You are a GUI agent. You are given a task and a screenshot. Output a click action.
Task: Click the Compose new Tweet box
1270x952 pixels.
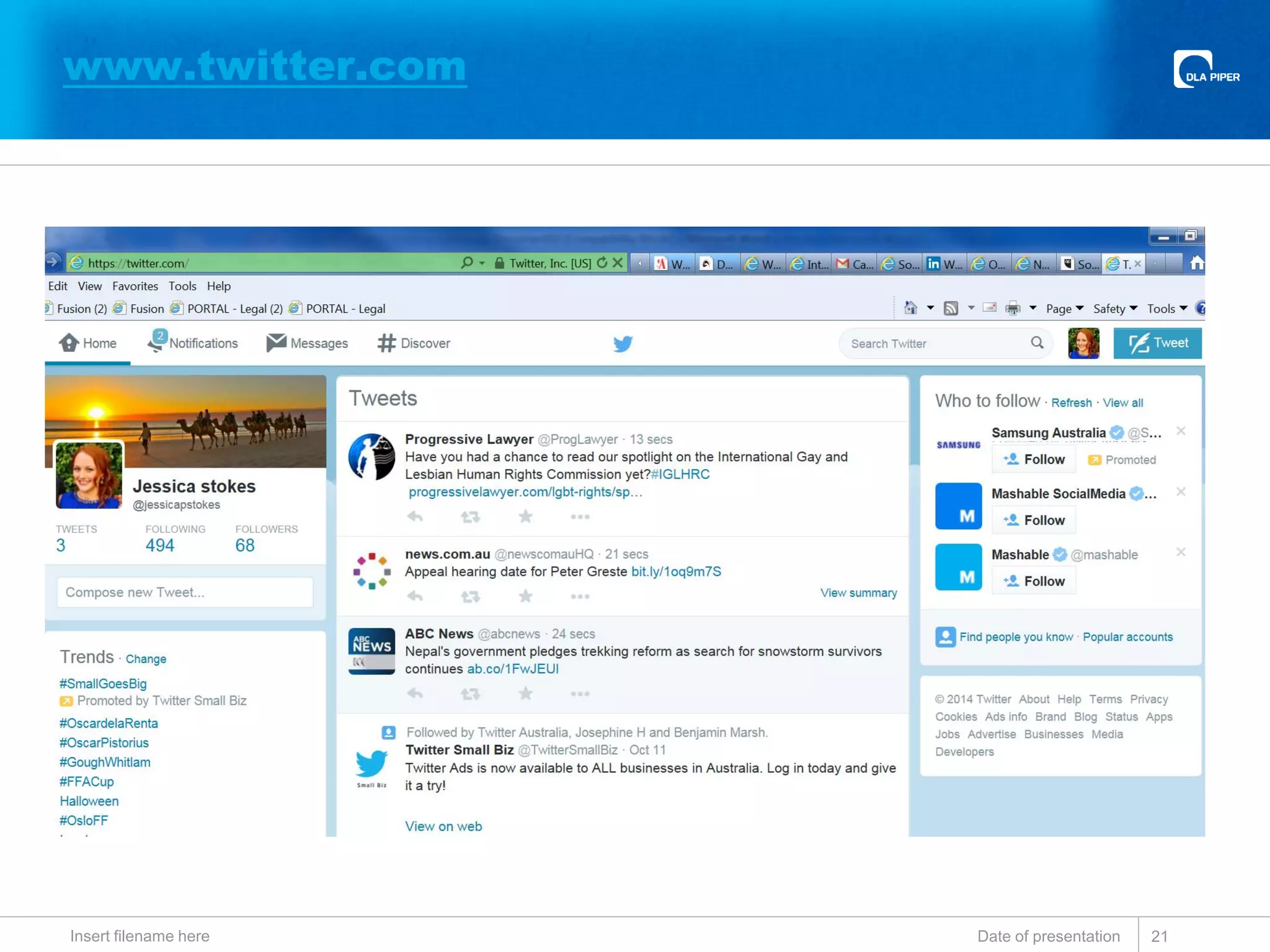point(185,593)
